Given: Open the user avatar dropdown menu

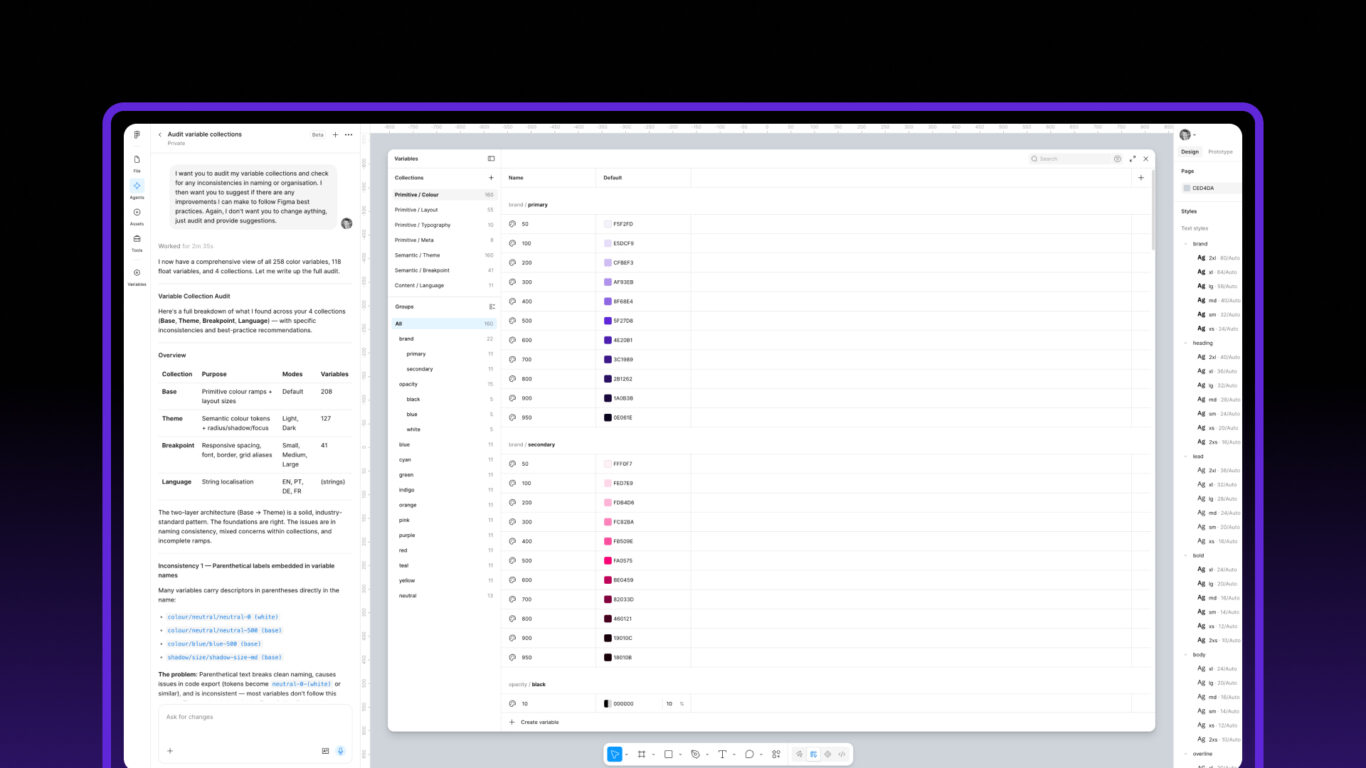Looking at the screenshot, I should [x=1188, y=135].
